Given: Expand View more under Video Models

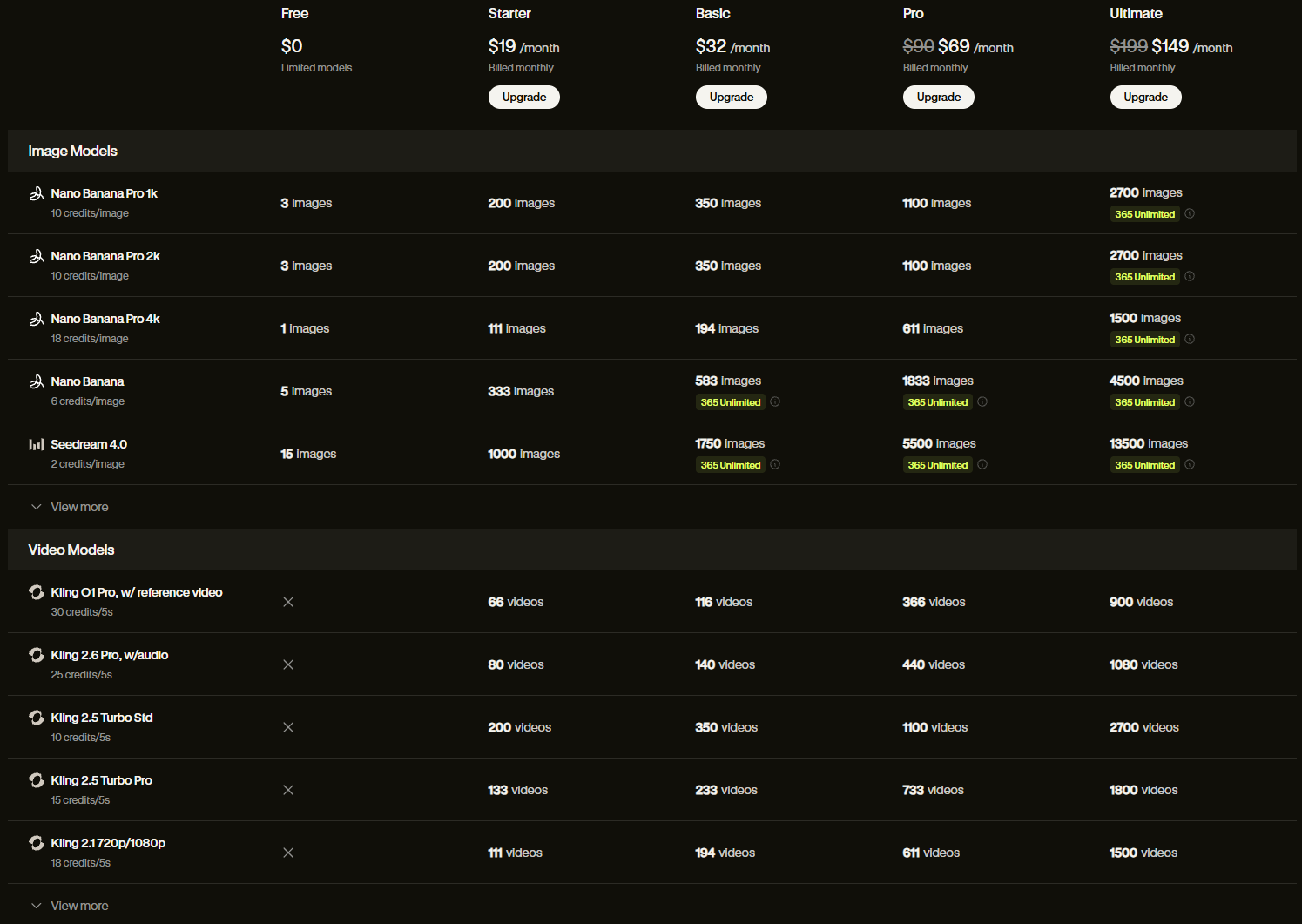Looking at the screenshot, I should click(x=70, y=906).
